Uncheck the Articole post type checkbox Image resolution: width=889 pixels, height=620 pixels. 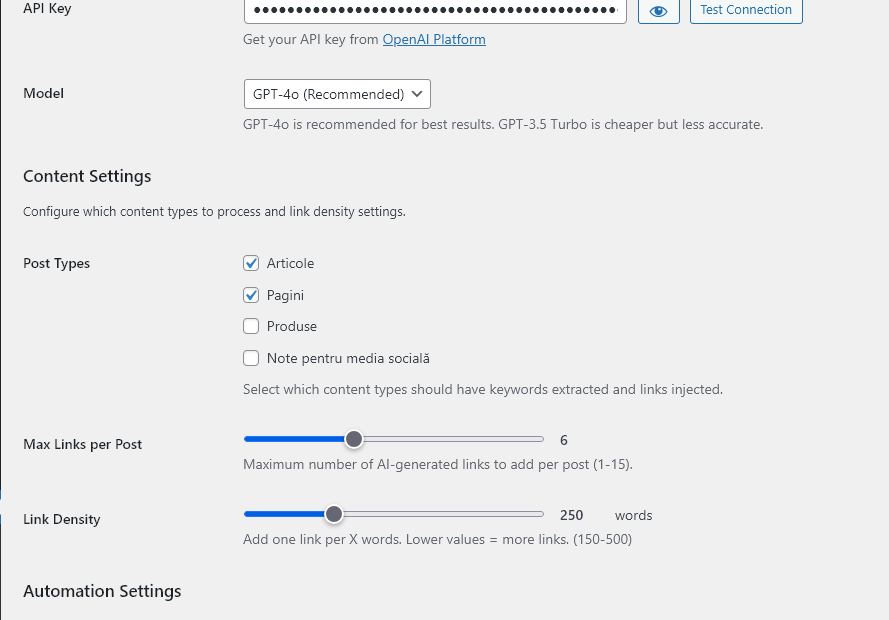click(251, 263)
